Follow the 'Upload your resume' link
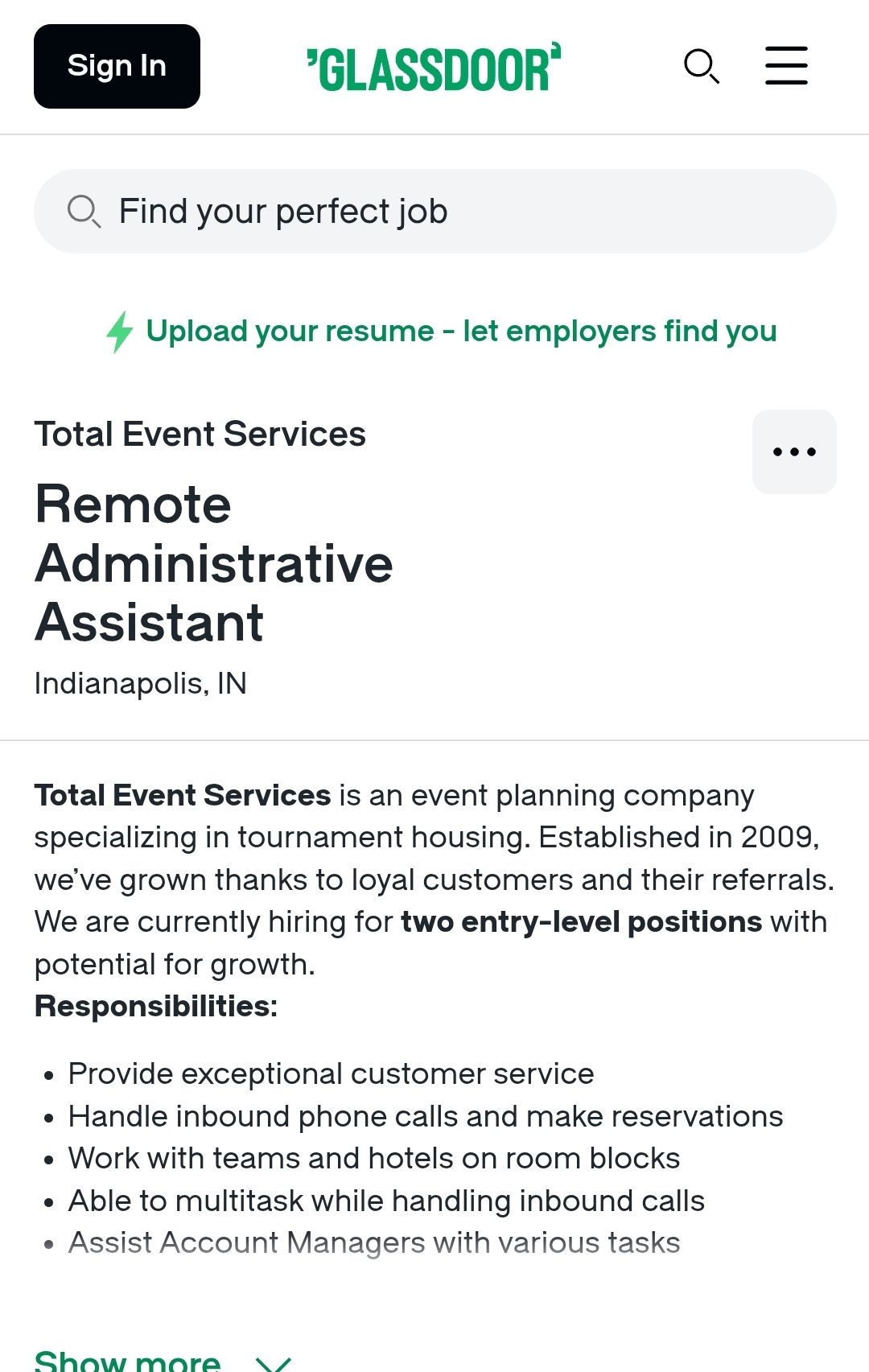This screenshot has height=1372, width=869. coord(461,332)
